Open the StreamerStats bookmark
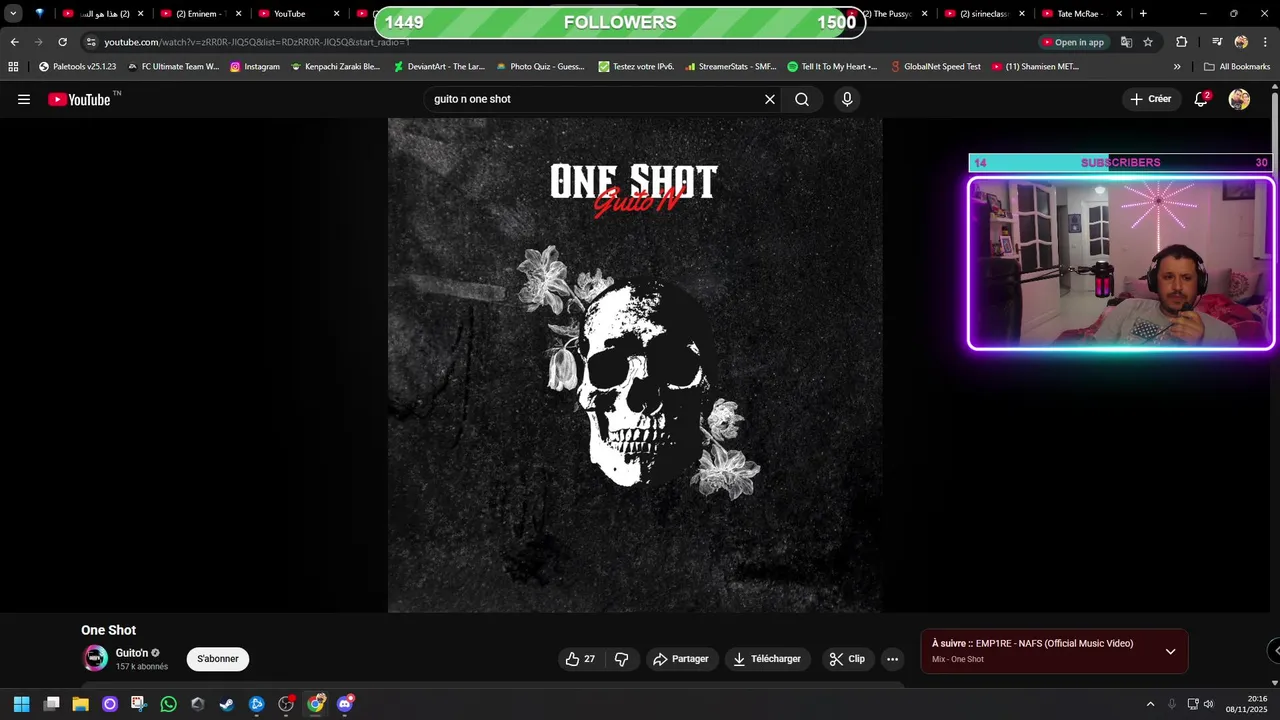The image size is (1280, 720). (731, 67)
